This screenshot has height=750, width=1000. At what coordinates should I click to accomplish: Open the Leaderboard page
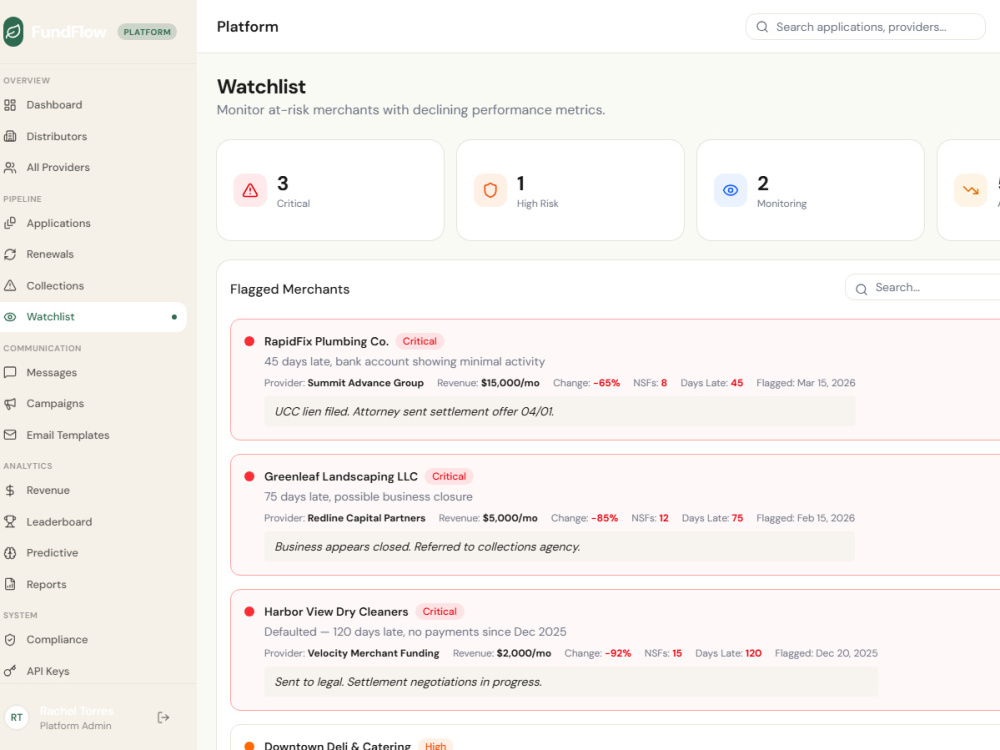coord(93,522)
